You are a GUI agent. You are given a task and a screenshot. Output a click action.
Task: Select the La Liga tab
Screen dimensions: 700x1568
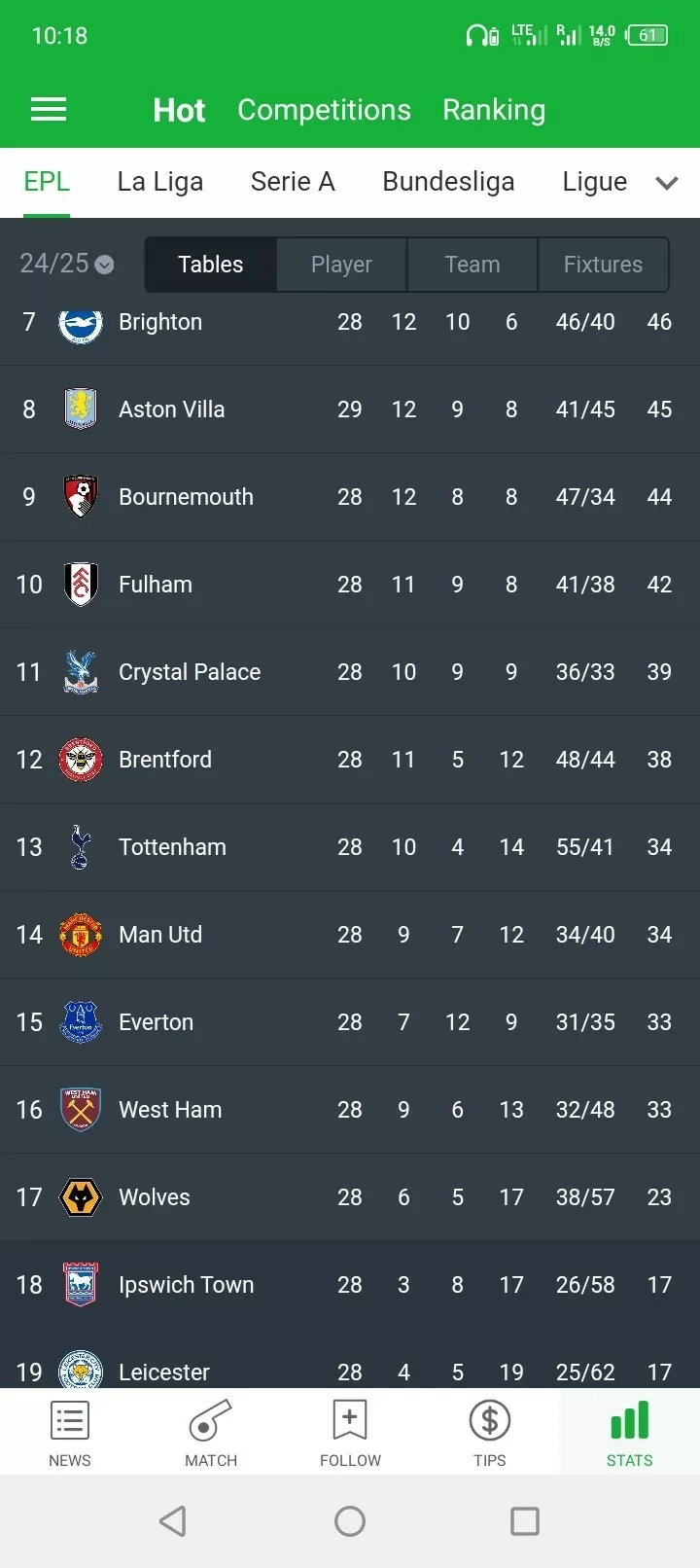tap(160, 182)
